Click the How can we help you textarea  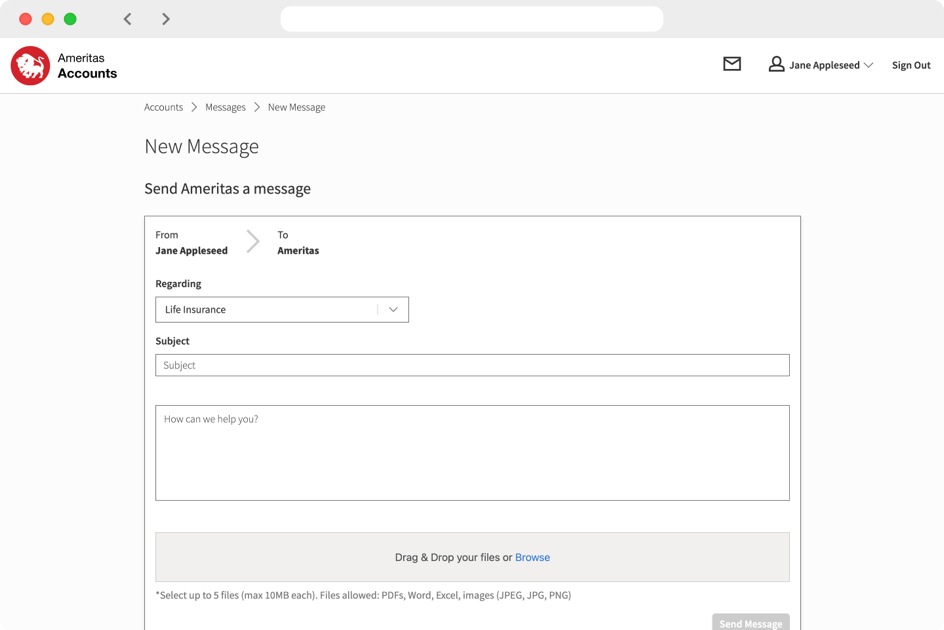(x=472, y=452)
